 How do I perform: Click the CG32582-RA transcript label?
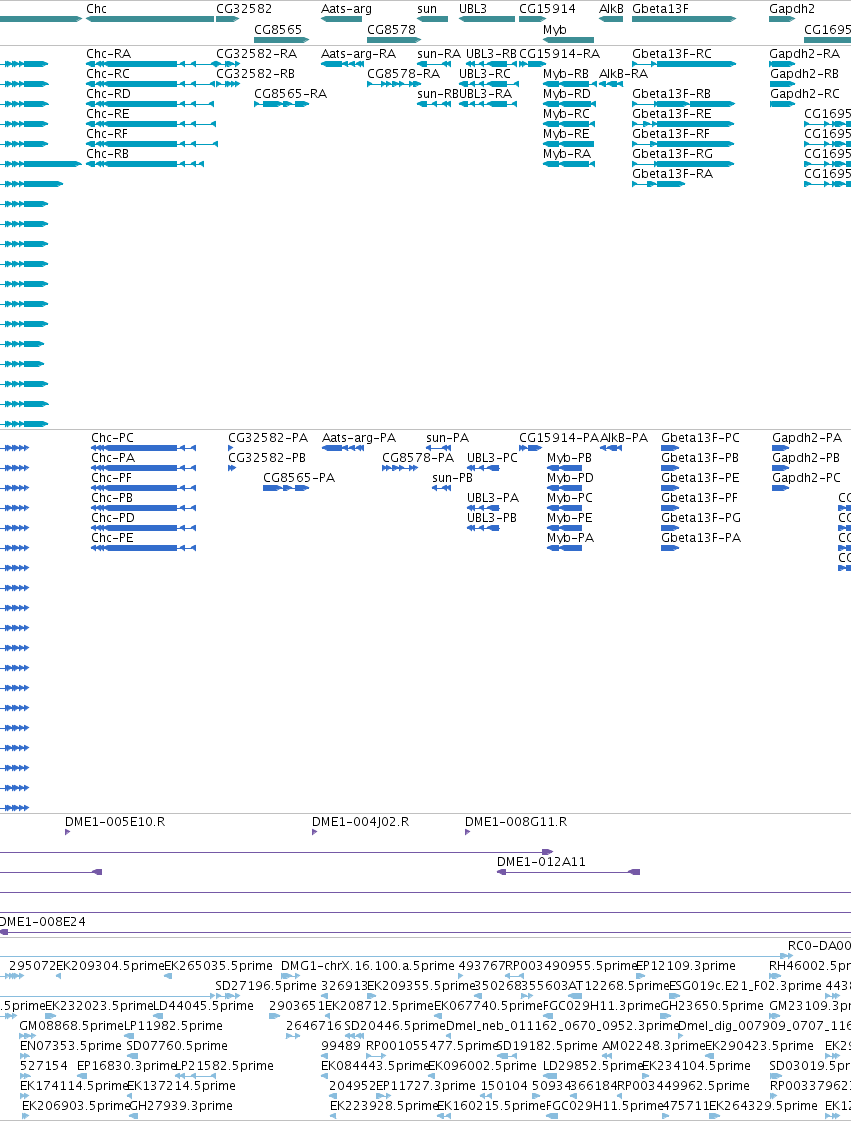pyautogui.click(x=255, y=54)
